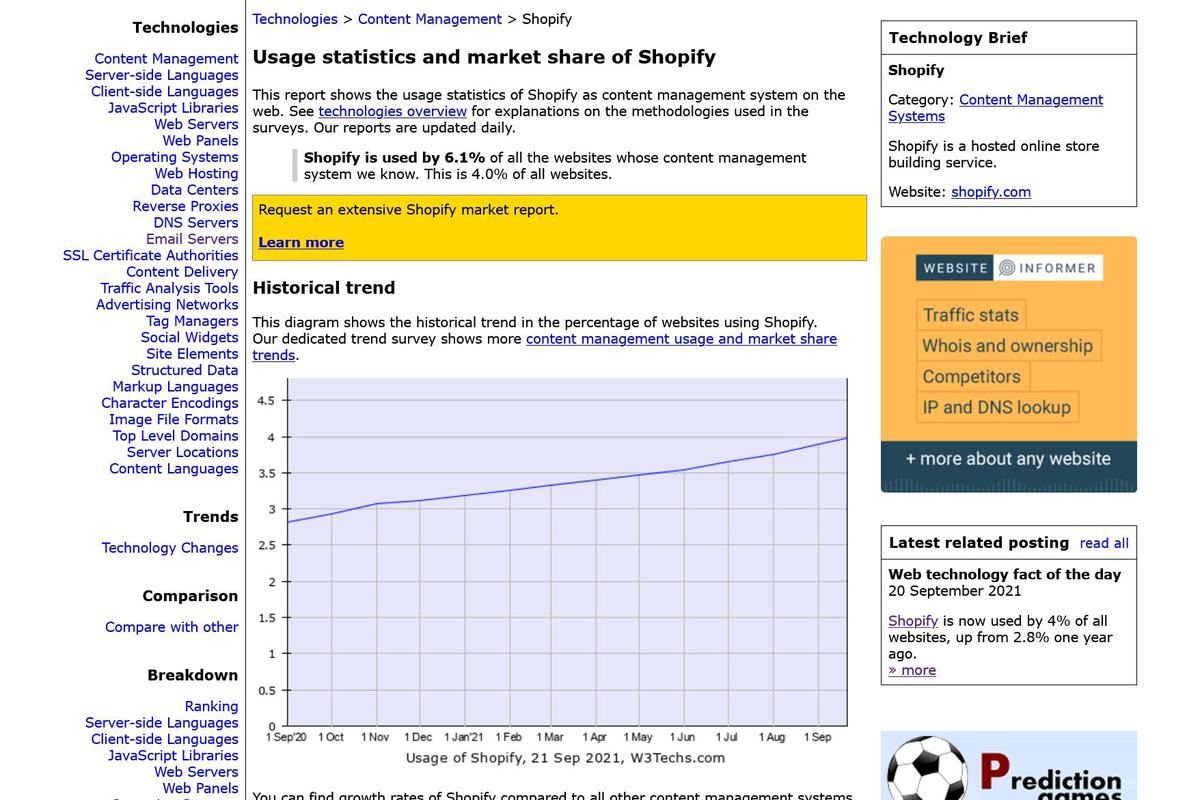This screenshot has height=800, width=1200.
Task: Open 'read all' related postings link
Action: click(1104, 544)
